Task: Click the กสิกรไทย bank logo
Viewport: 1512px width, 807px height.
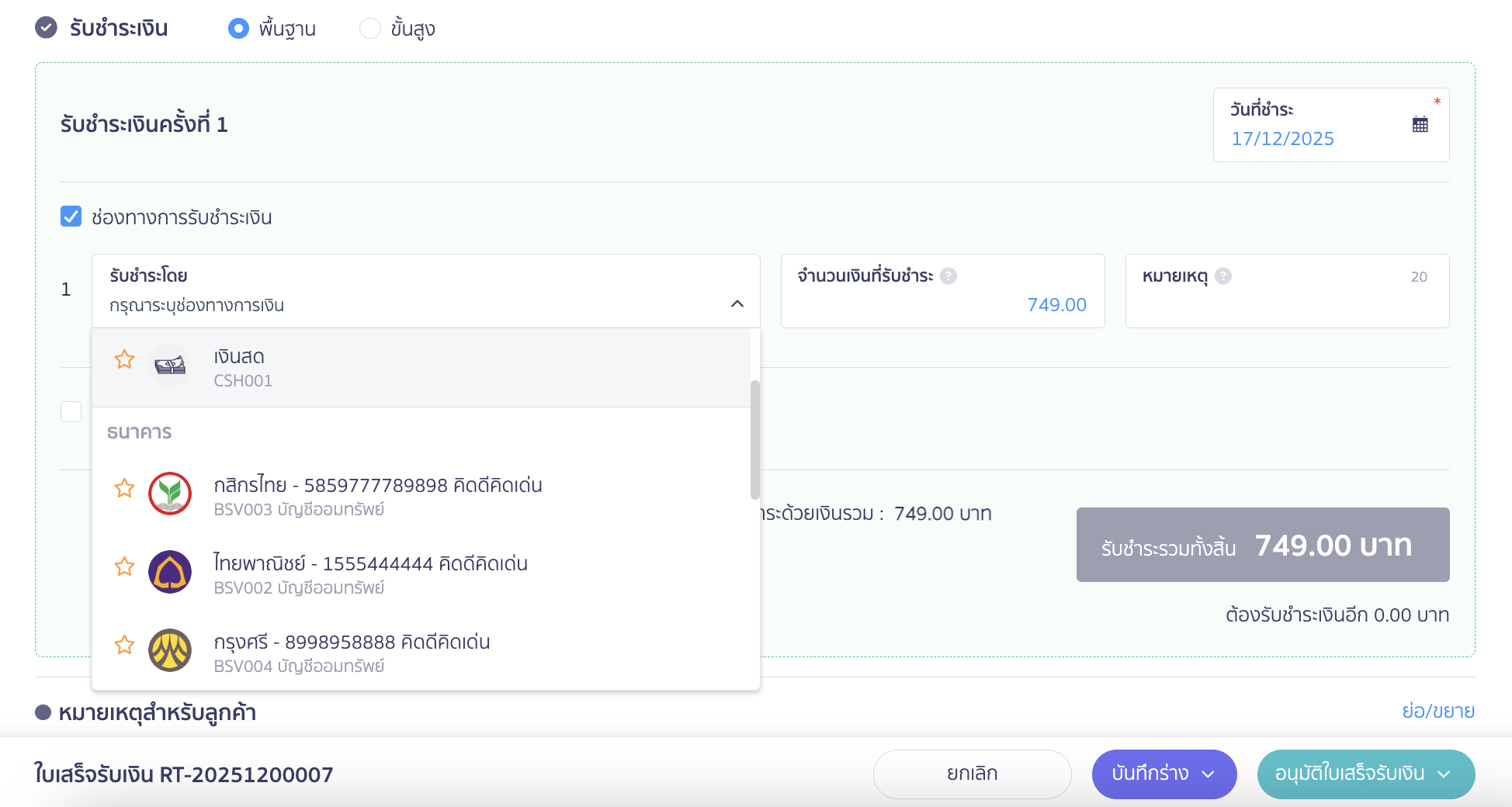Action: [x=170, y=494]
